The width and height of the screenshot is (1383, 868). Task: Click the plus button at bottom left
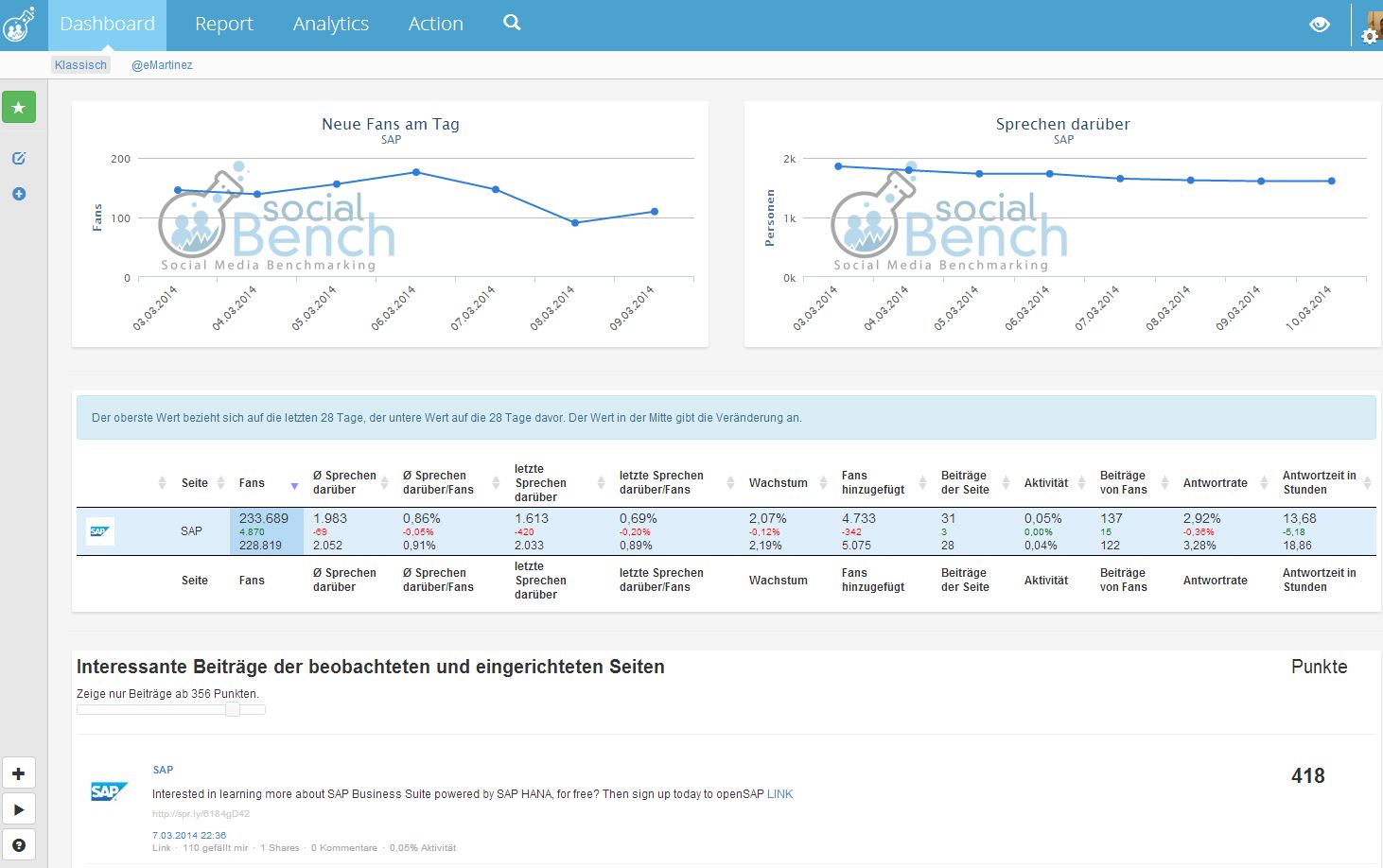coord(19,773)
